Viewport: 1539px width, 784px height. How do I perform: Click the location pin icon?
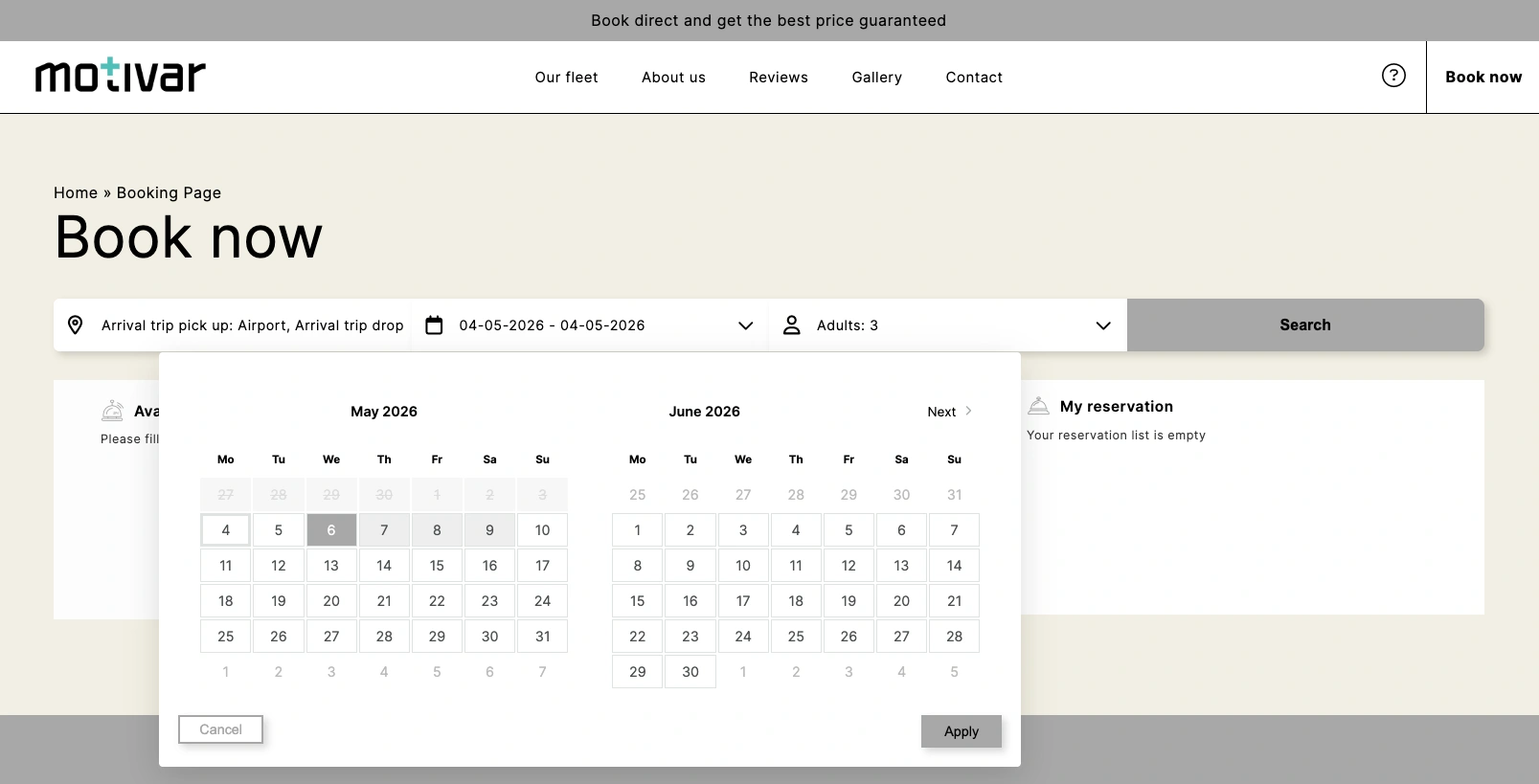76,325
